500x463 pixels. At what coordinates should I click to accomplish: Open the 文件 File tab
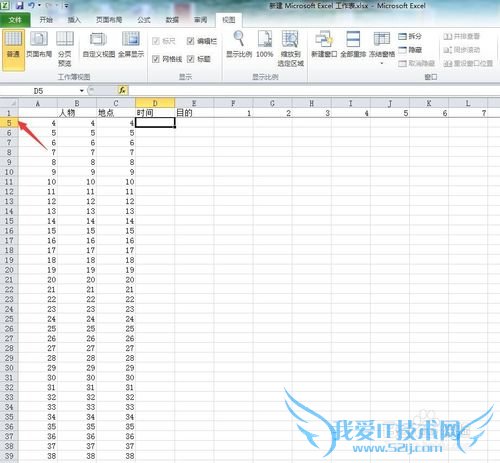click(x=15, y=20)
